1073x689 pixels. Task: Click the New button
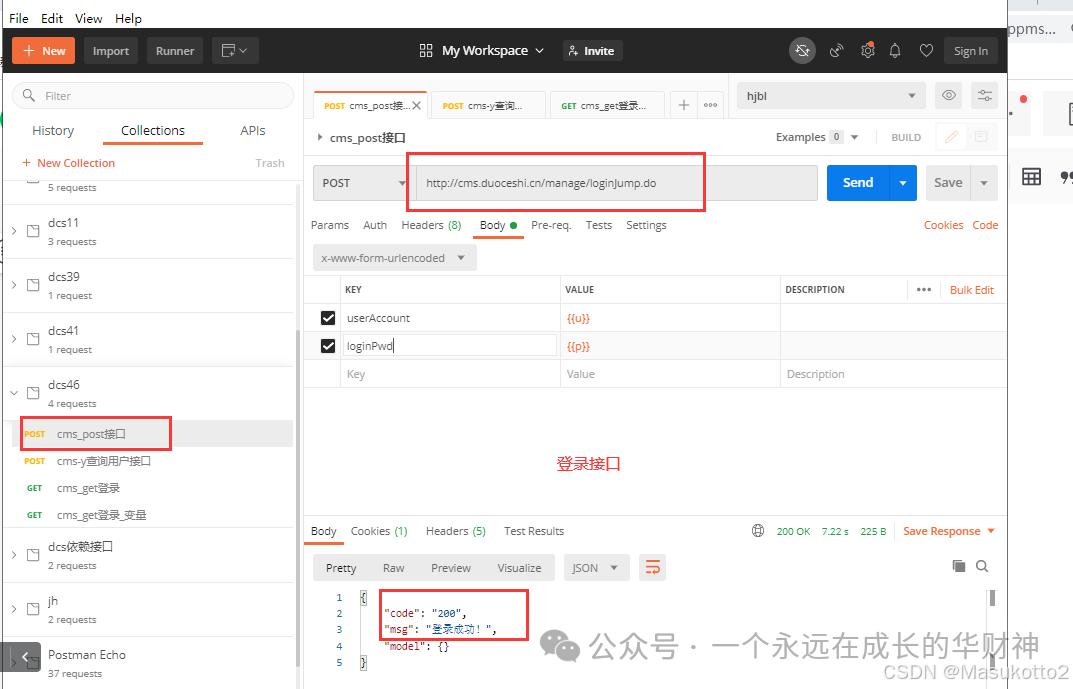tap(44, 51)
